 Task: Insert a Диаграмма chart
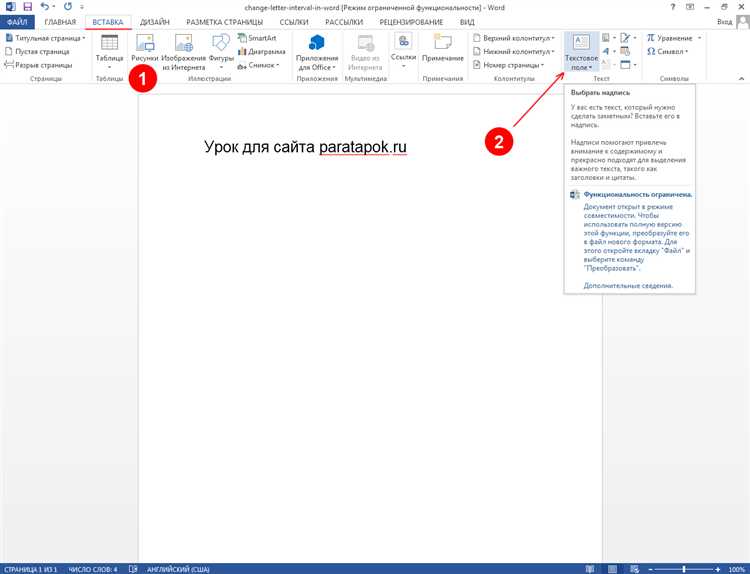[x=262, y=51]
